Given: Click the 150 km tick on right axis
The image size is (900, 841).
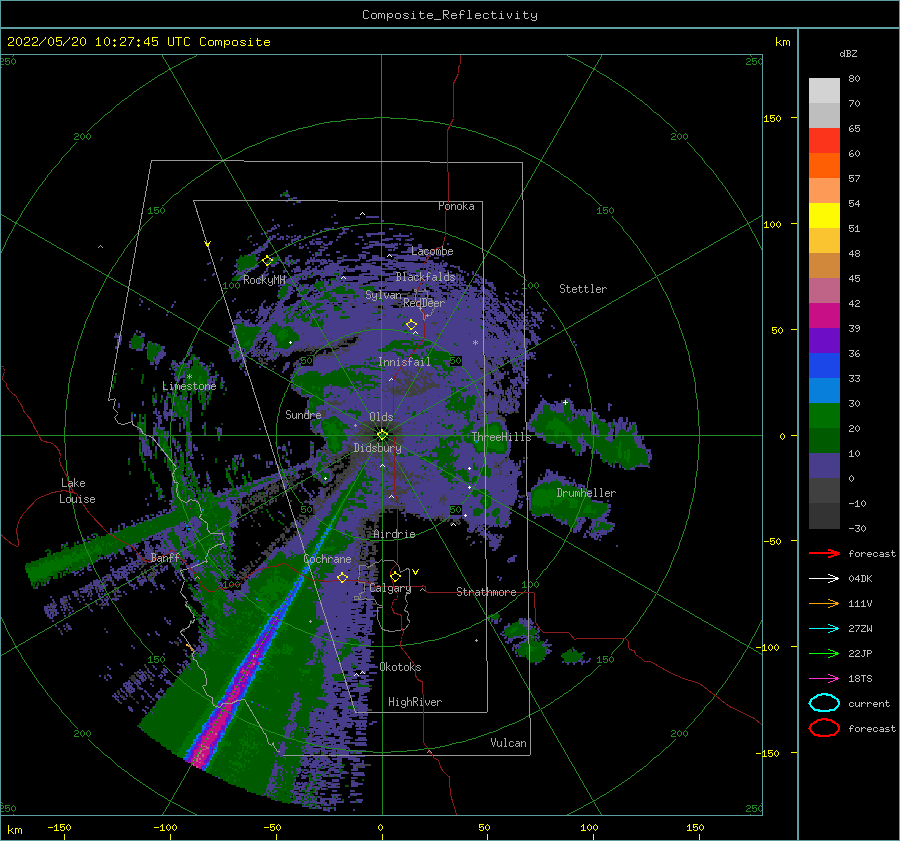Looking at the screenshot, I should [x=772, y=118].
